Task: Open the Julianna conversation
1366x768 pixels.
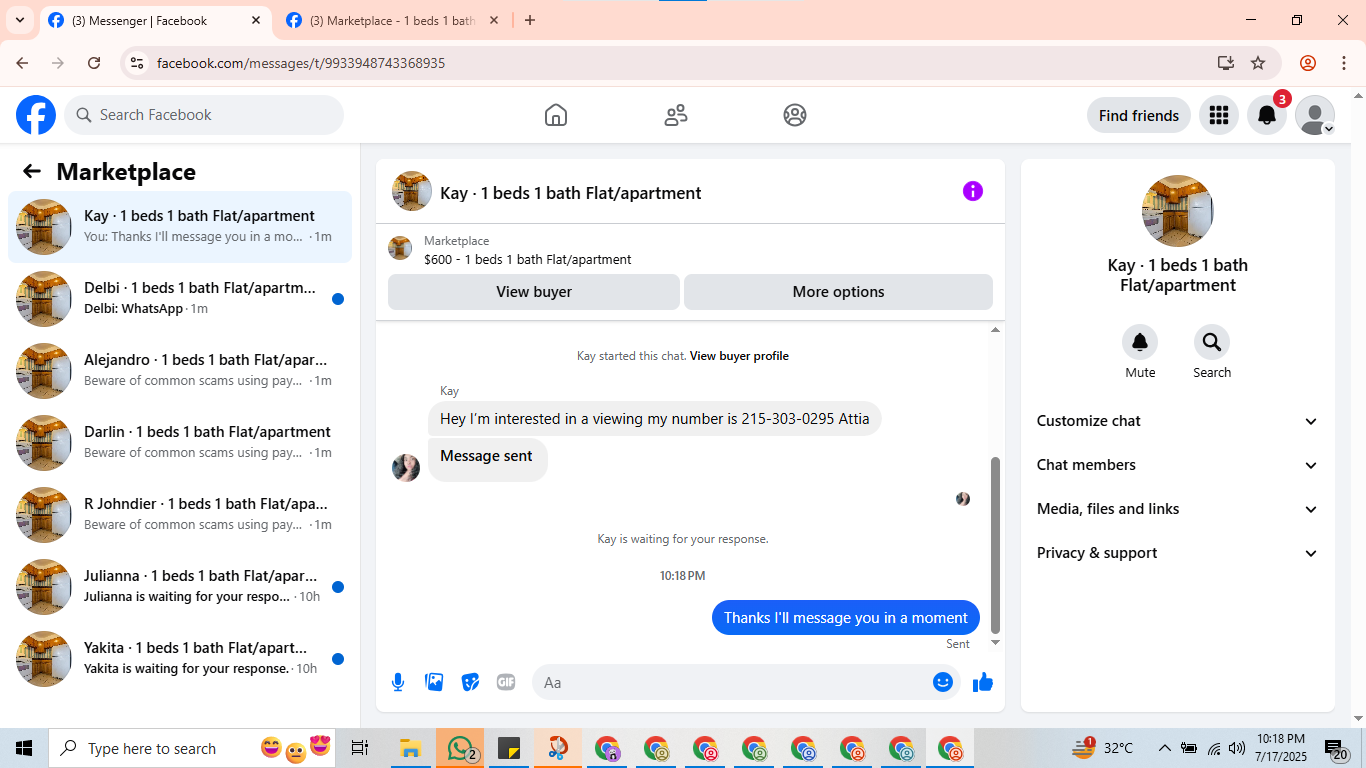Action: pyautogui.click(x=180, y=587)
